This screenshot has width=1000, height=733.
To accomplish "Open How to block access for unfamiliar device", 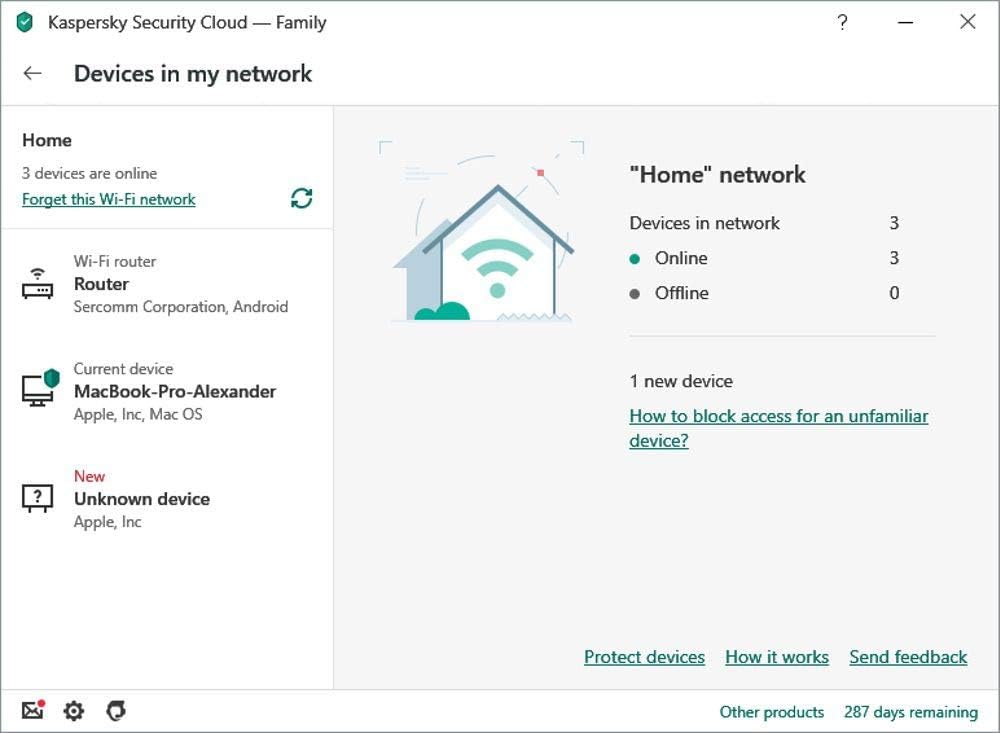I will (779, 428).
